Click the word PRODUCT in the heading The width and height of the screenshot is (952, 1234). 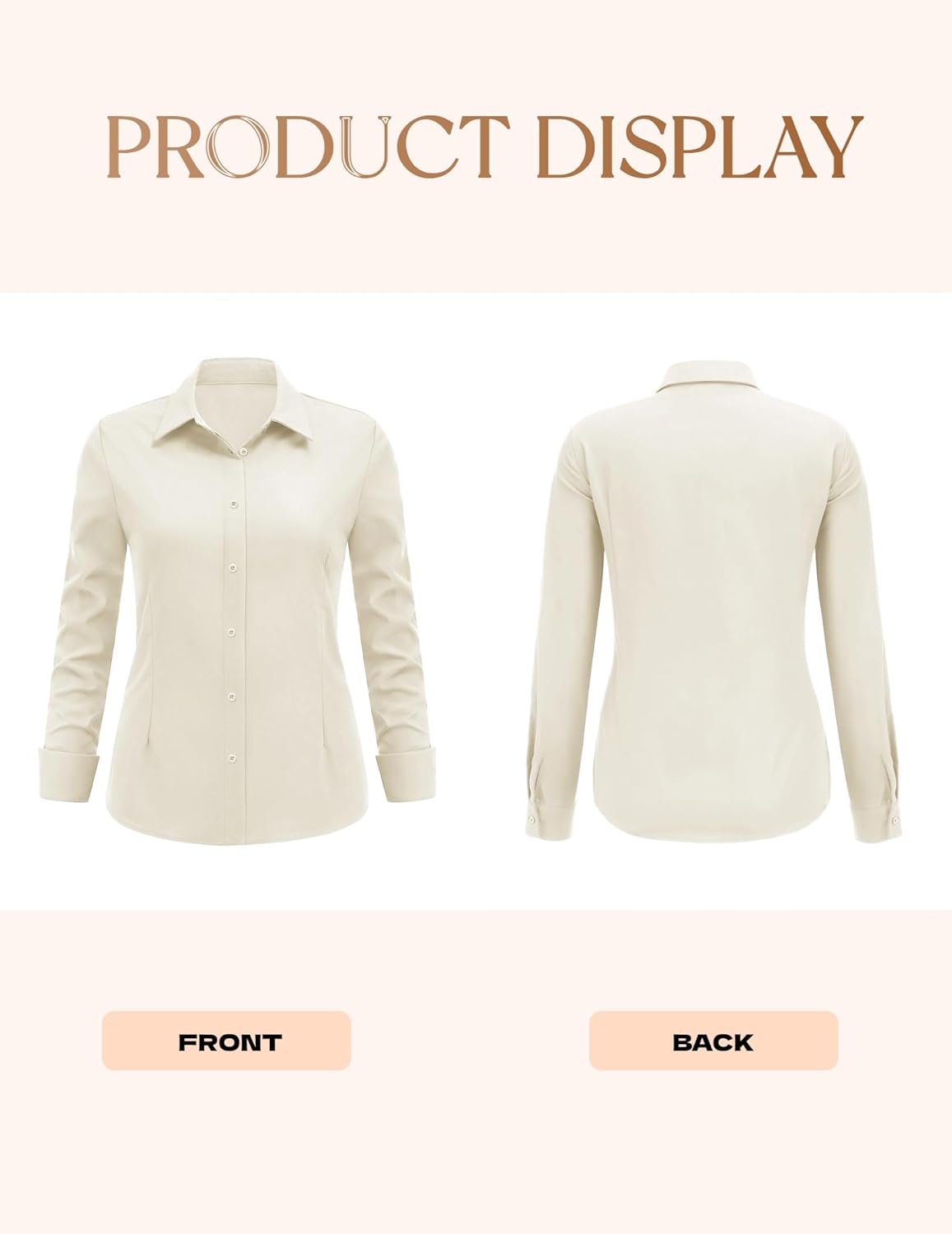tap(309, 146)
